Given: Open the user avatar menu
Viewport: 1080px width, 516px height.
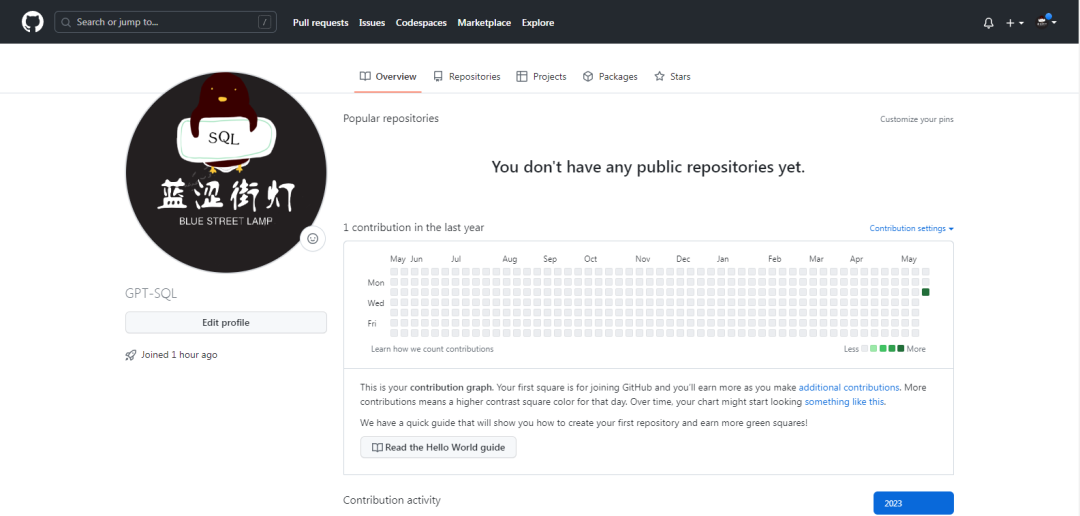Looking at the screenshot, I should [1046, 22].
